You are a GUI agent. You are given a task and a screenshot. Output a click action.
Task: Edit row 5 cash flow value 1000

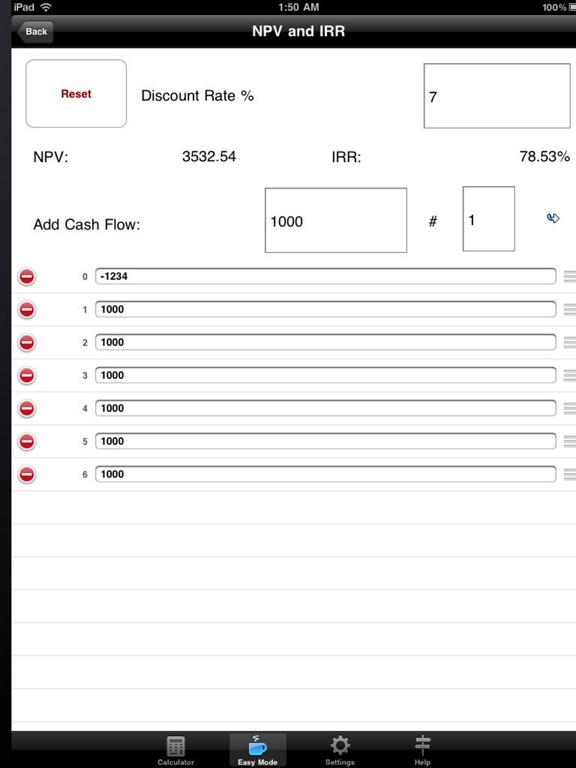[326, 441]
